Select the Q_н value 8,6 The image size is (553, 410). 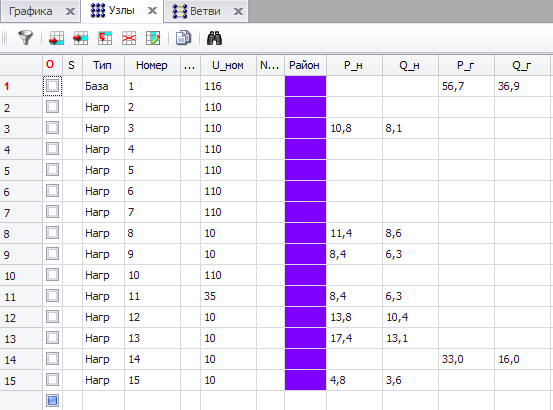(x=410, y=233)
